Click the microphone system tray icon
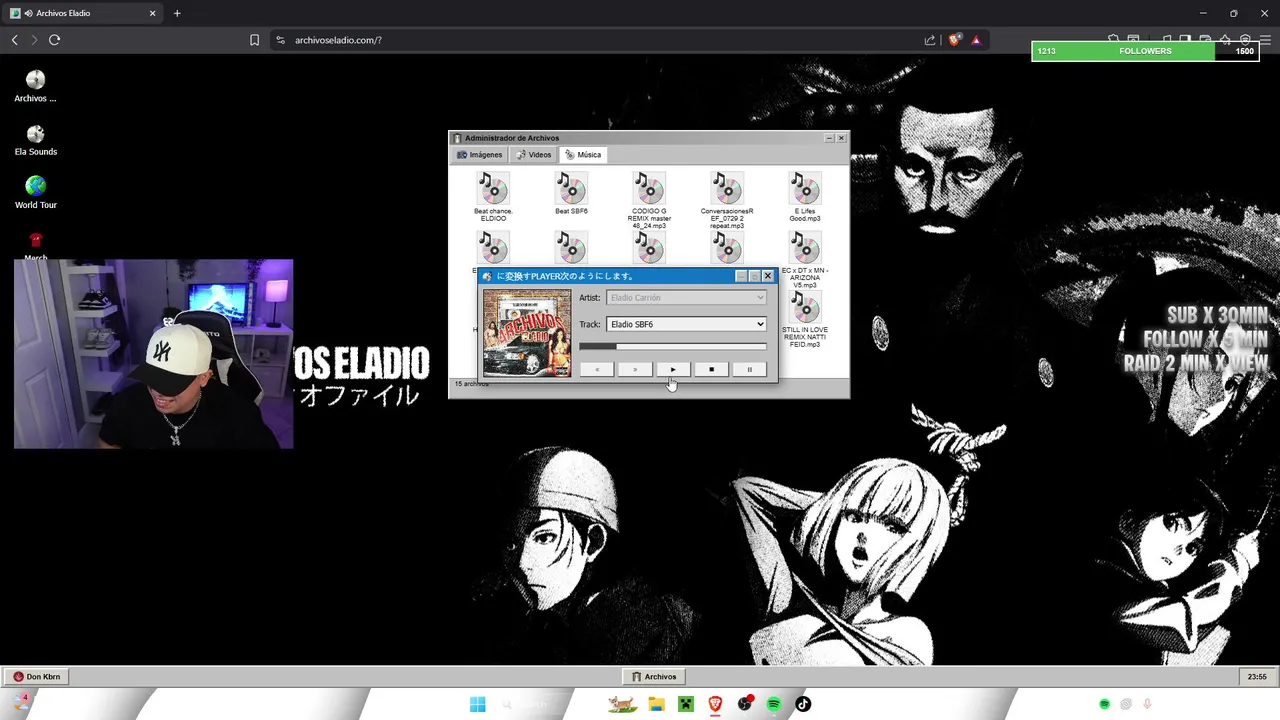The width and height of the screenshot is (1280, 720). point(1147,704)
